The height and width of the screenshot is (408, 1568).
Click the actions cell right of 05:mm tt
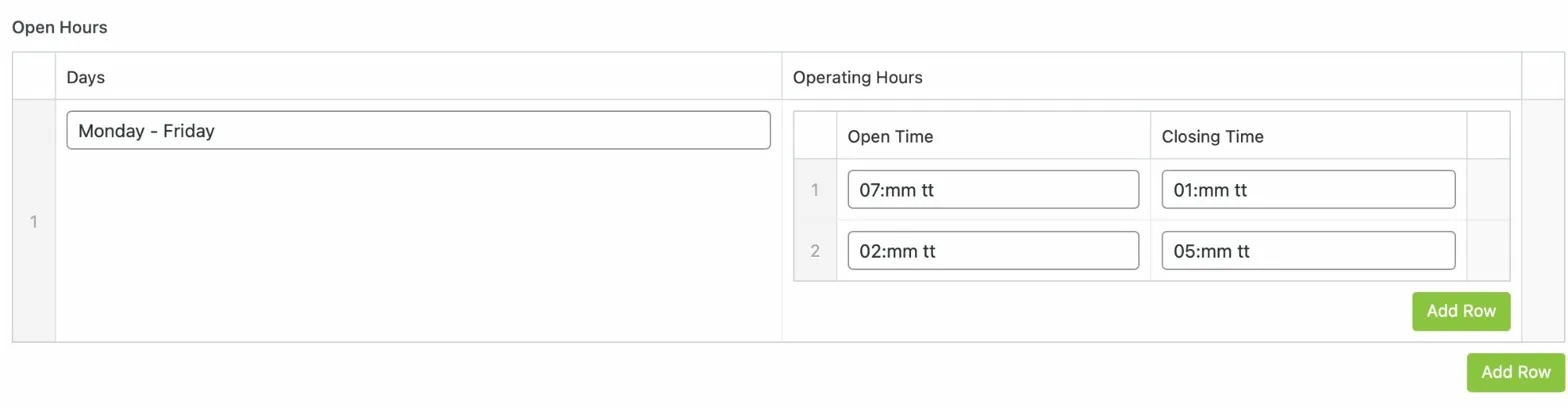point(1488,251)
